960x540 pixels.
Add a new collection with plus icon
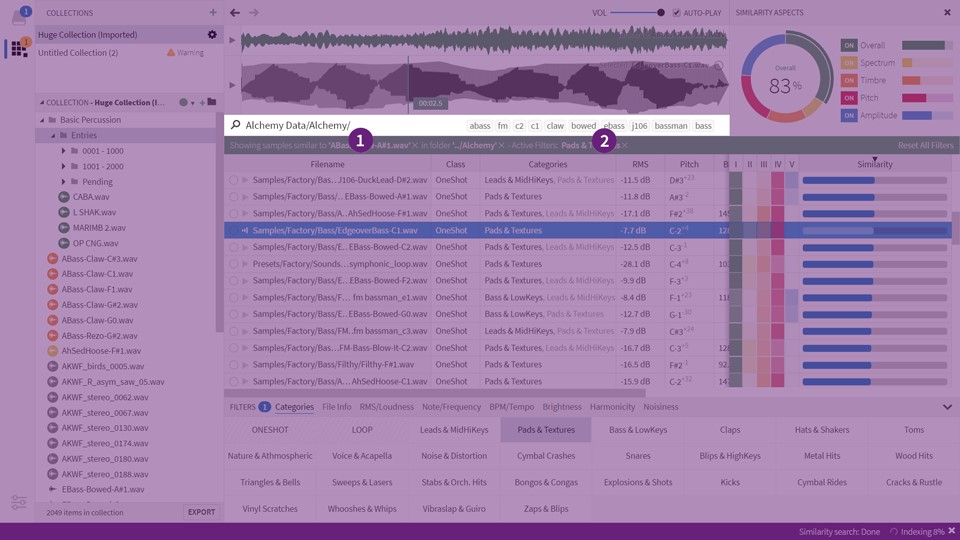tap(213, 13)
